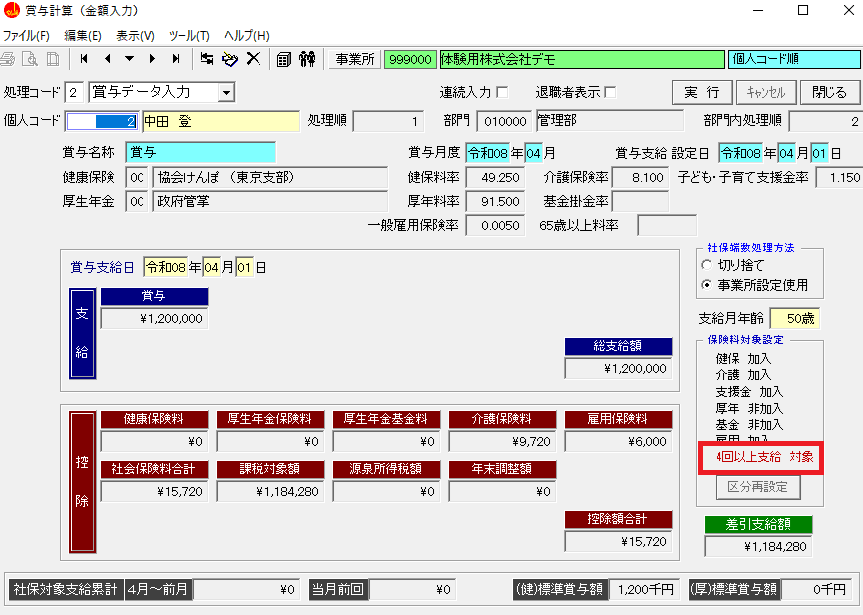Expand the 賞与データ入力 dropdown
Image resolution: width=863 pixels, height=615 pixels.
tap(226, 93)
